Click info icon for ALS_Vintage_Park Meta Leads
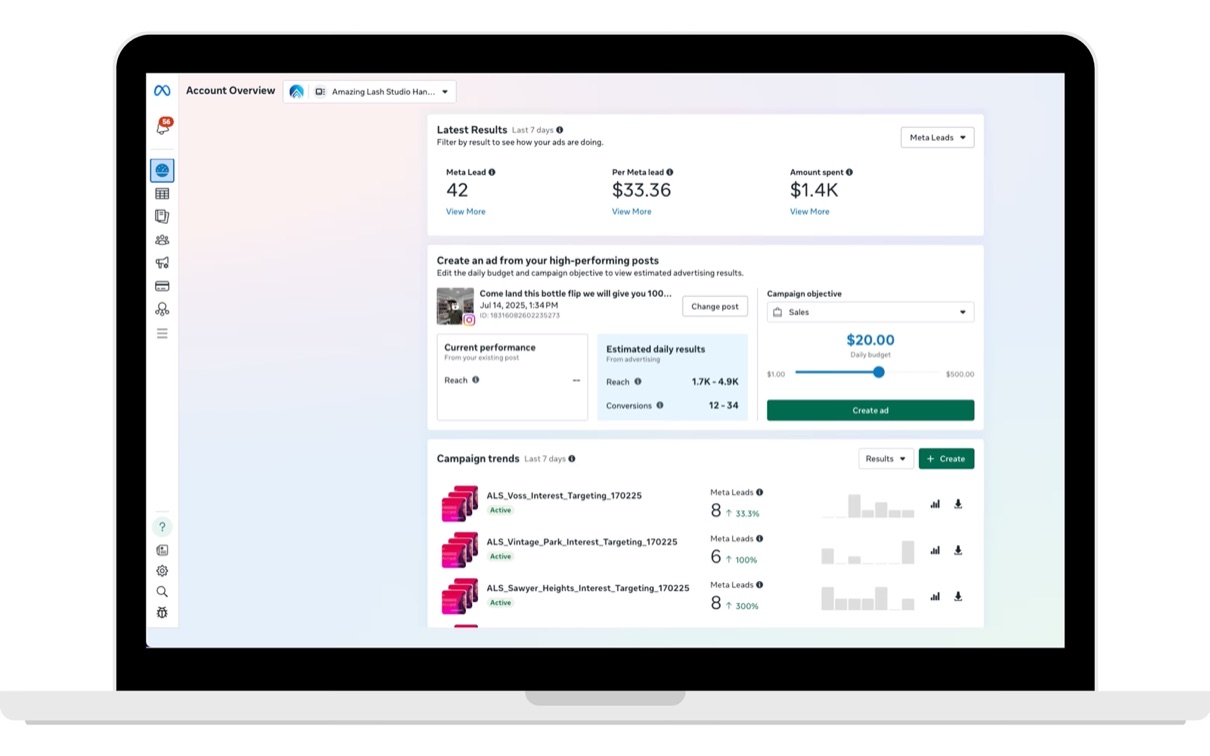 coord(760,538)
